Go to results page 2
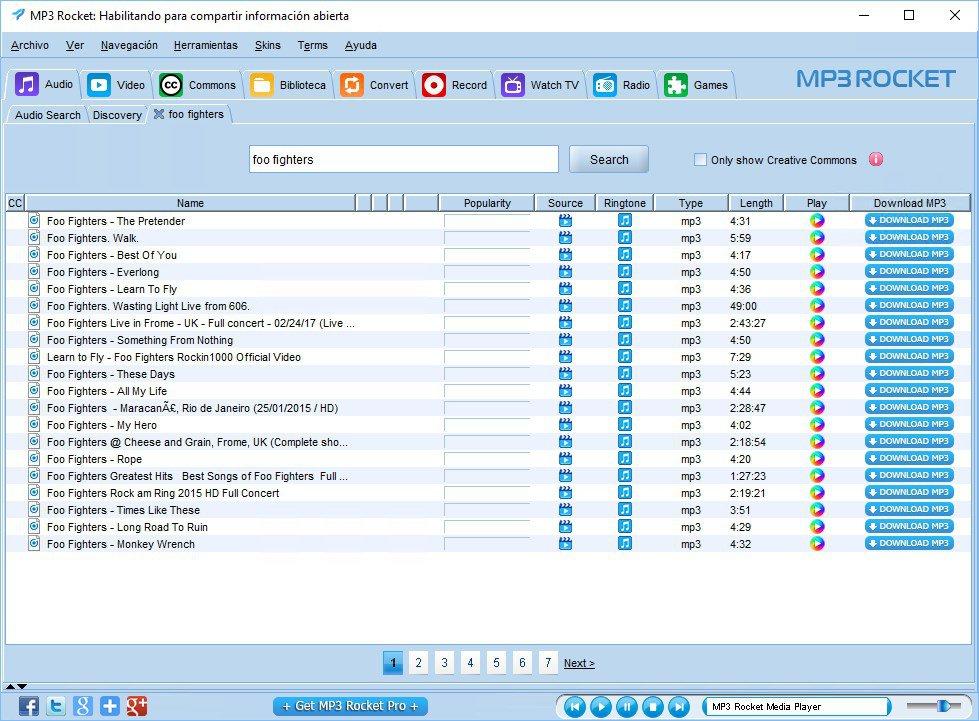 [x=418, y=662]
